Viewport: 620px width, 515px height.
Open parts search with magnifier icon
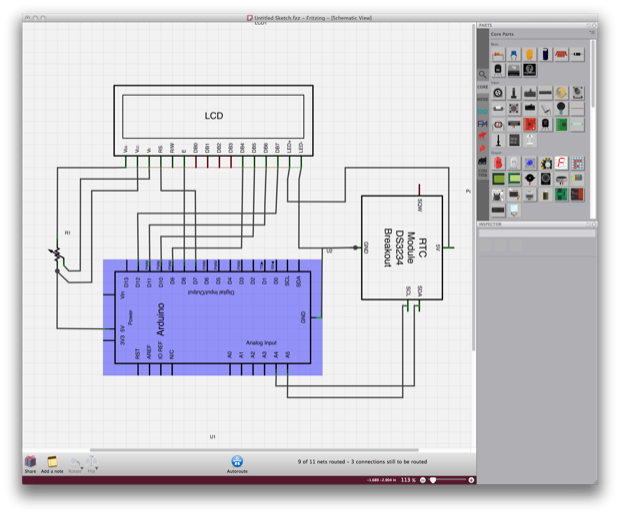(482, 74)
